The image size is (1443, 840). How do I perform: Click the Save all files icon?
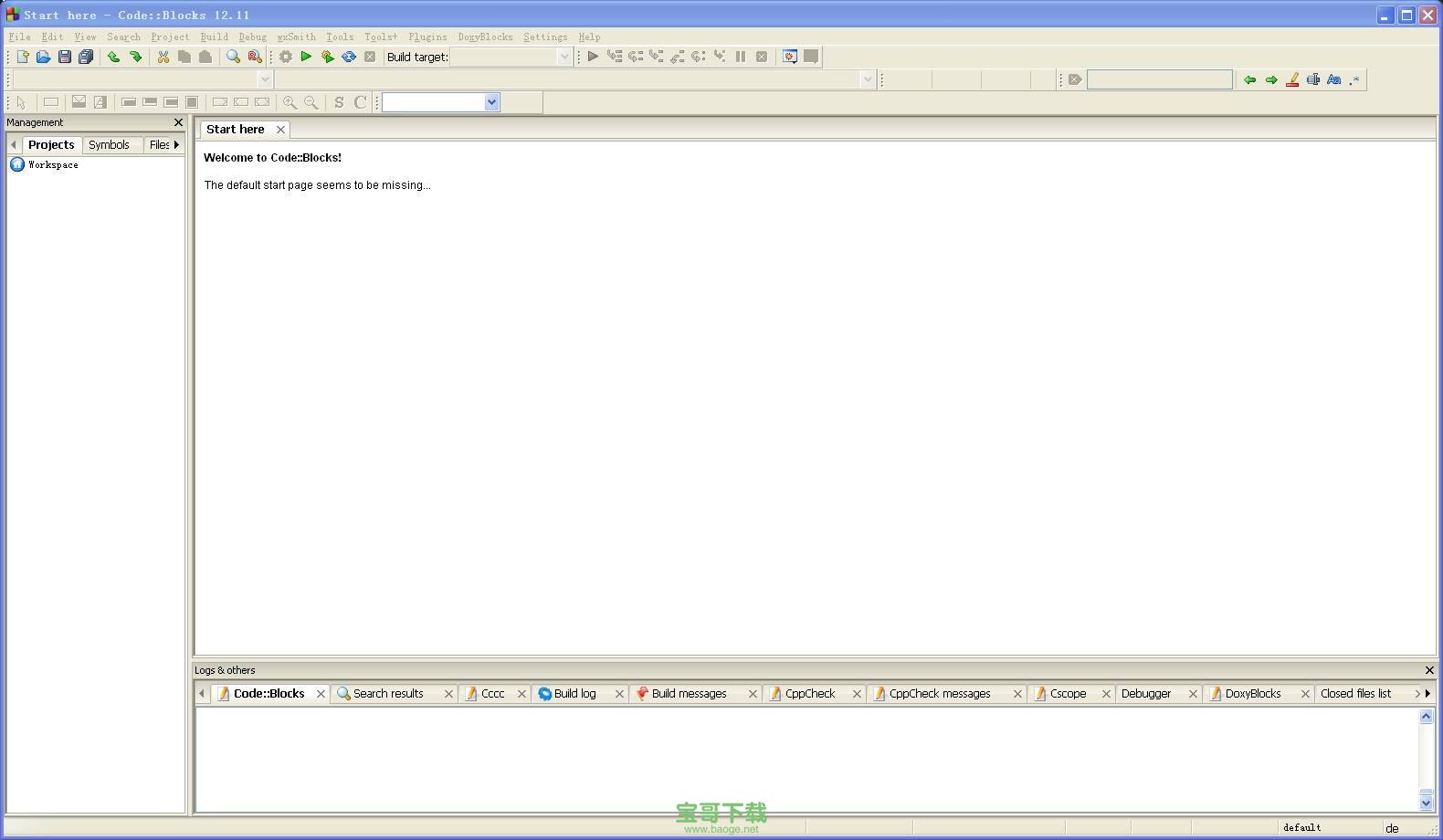pos(86,57)
